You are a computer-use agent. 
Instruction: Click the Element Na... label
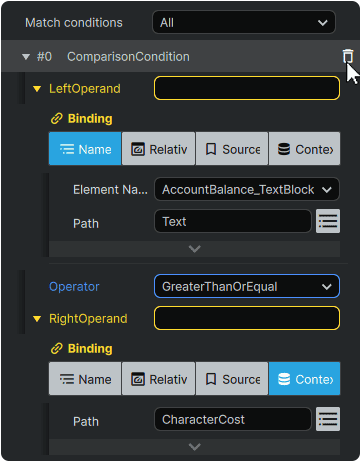[110, 190]
